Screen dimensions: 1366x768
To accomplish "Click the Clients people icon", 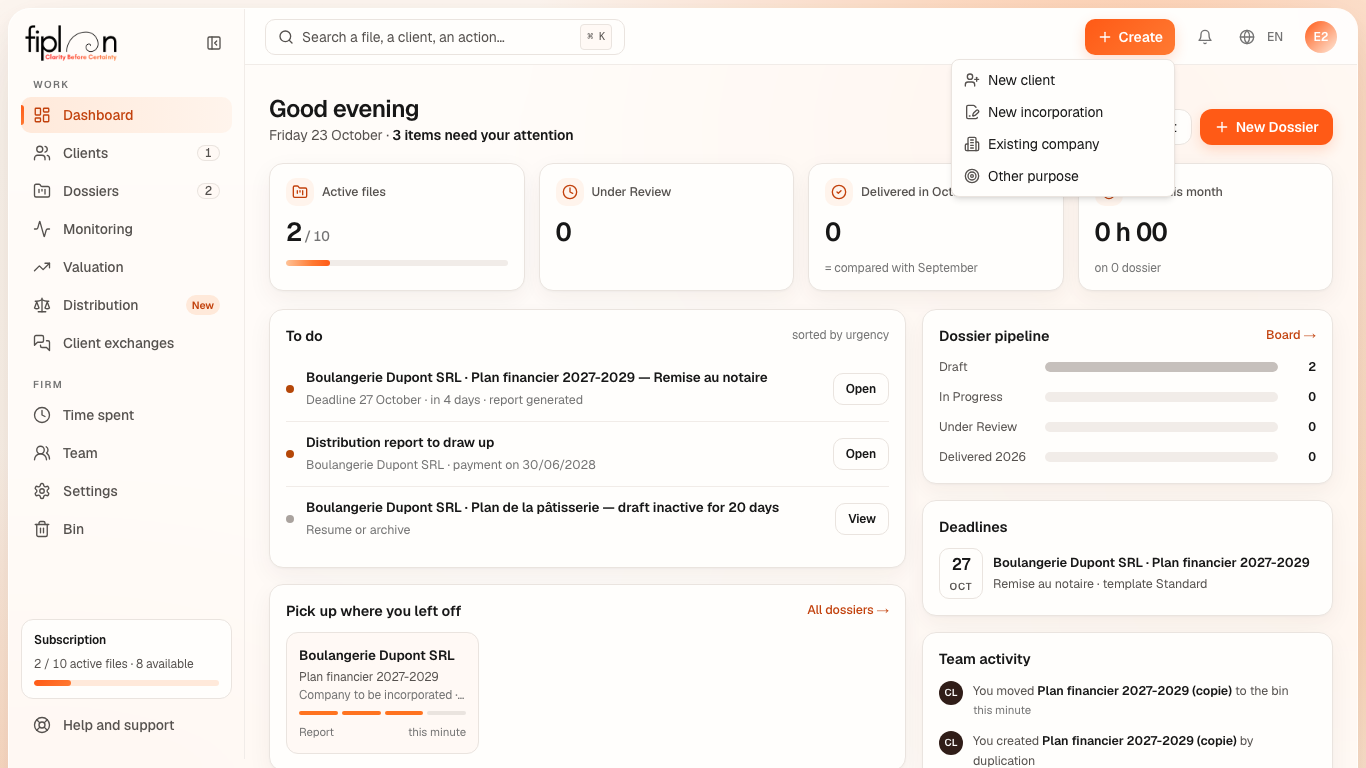I will 42,153.
